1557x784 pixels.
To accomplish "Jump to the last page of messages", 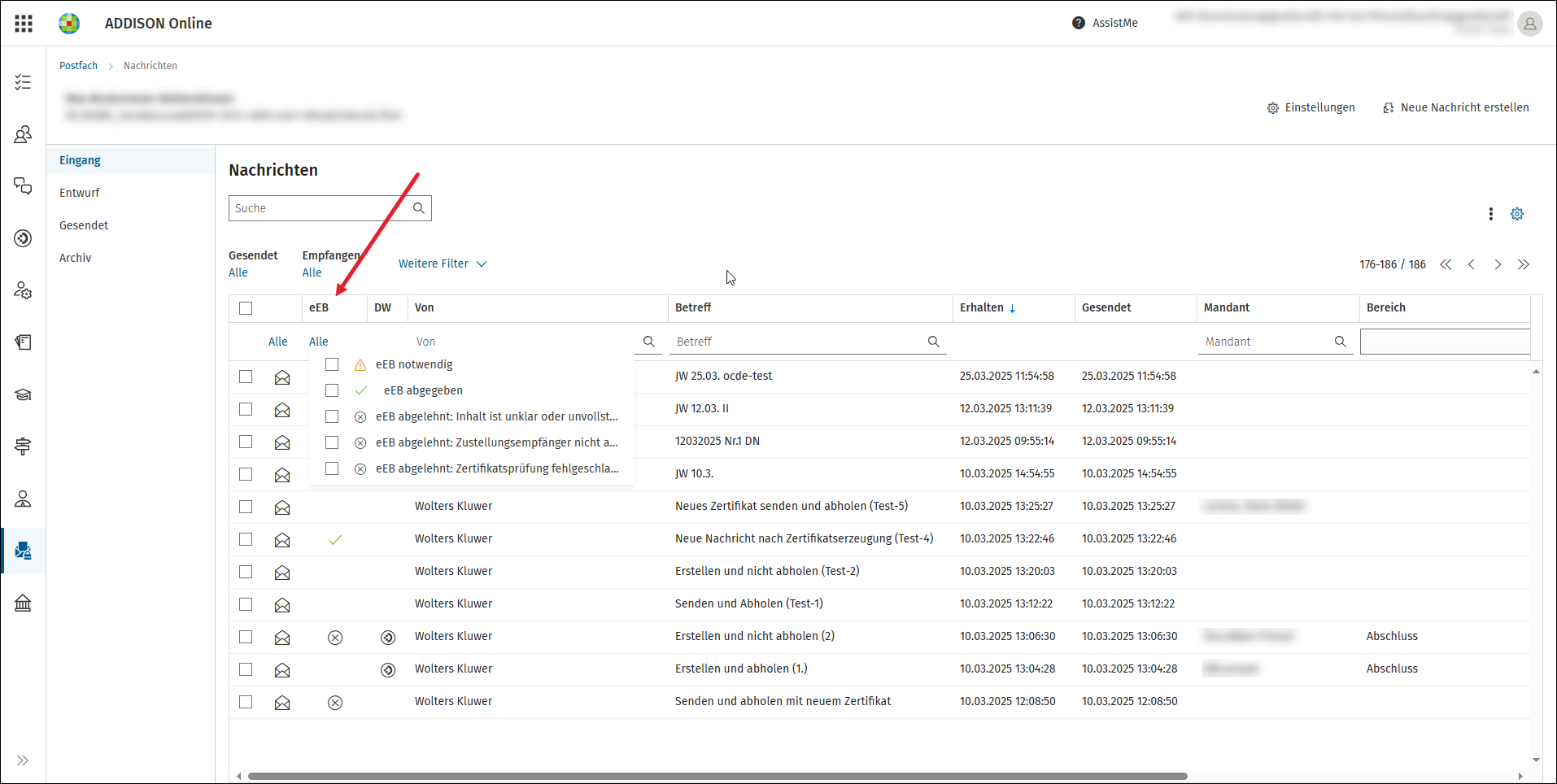I will point(1524,264).
